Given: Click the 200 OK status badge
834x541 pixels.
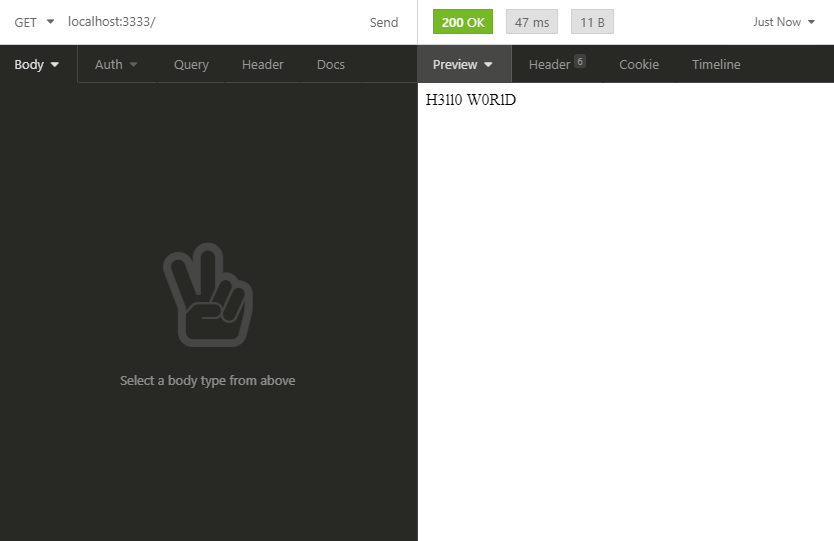Looking at the screenshot, I should pos(463,22).
